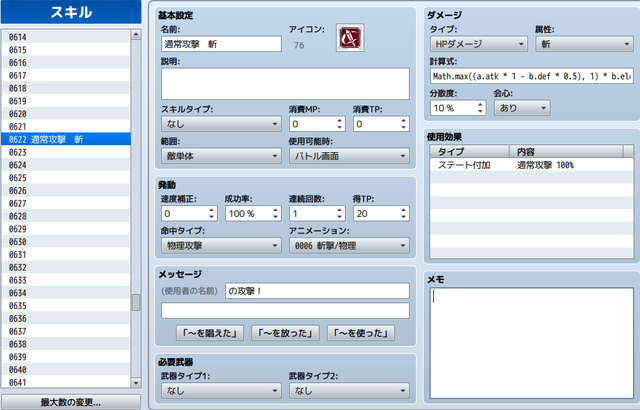Viewport: 640px width, 410px height.
Task: Select skill entry 0626
Action: [x=66, y=191]
